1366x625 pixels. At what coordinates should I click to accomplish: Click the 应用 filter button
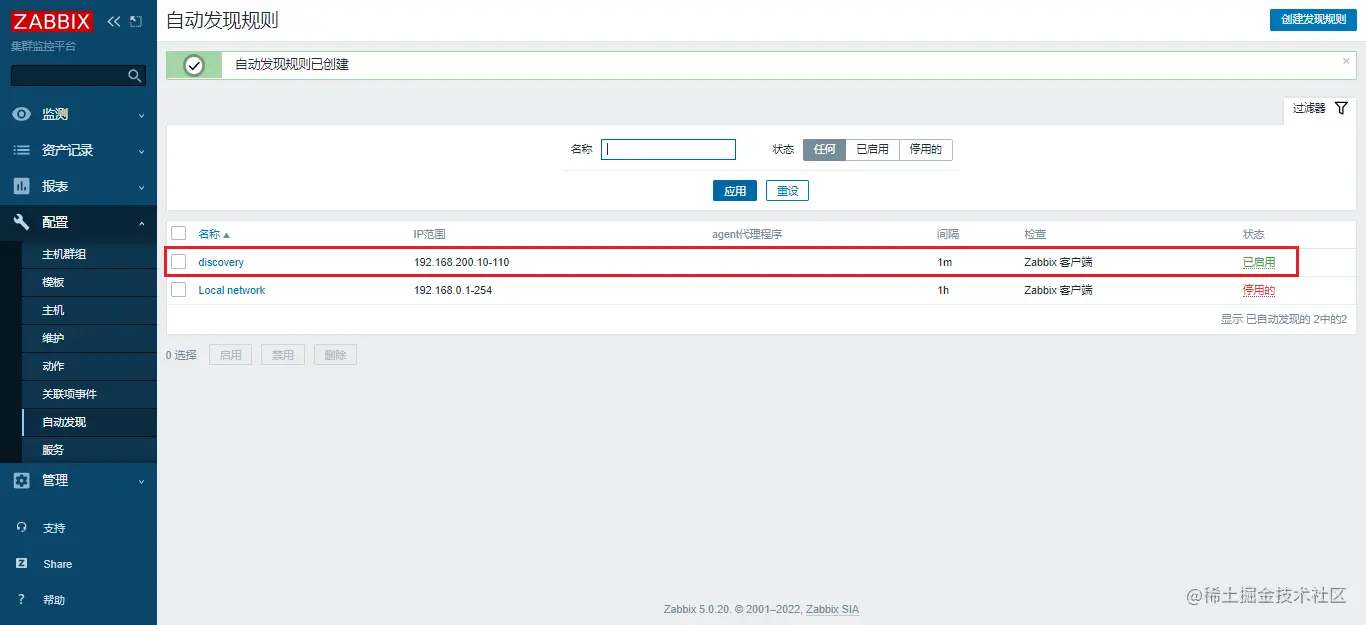(x=735, y=191)
